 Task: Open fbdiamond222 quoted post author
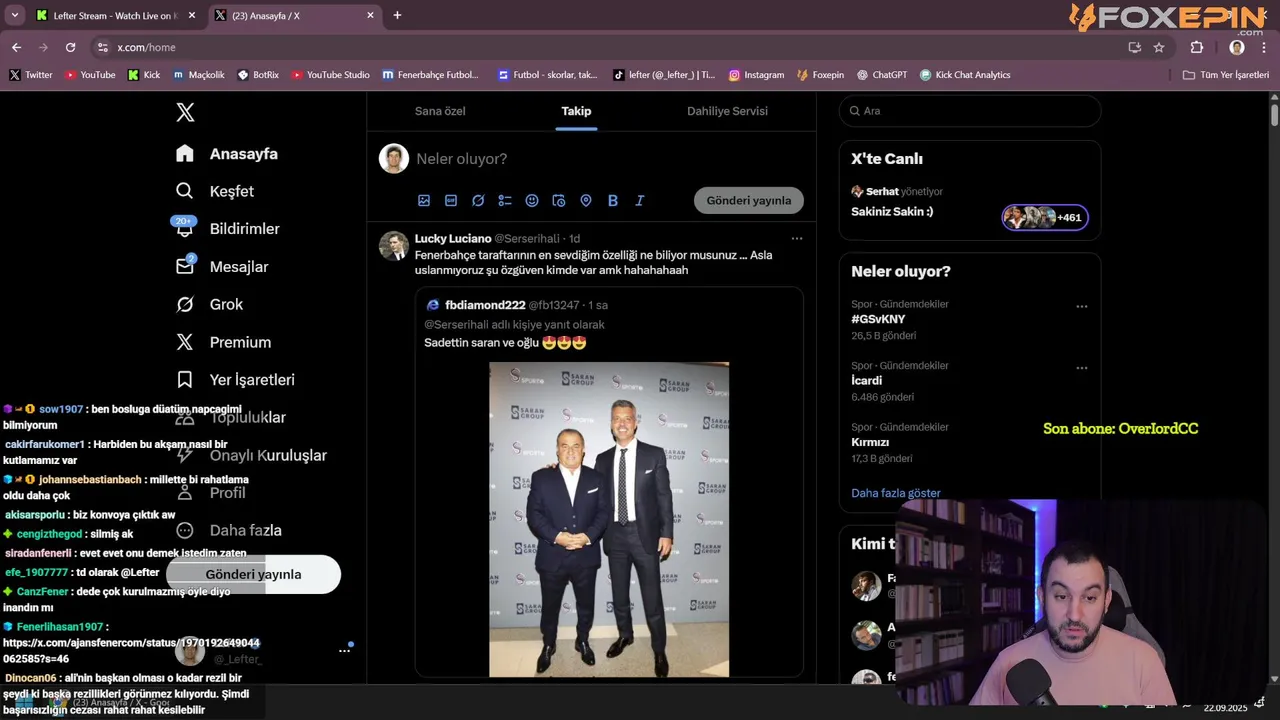click(x=485, y=305)
